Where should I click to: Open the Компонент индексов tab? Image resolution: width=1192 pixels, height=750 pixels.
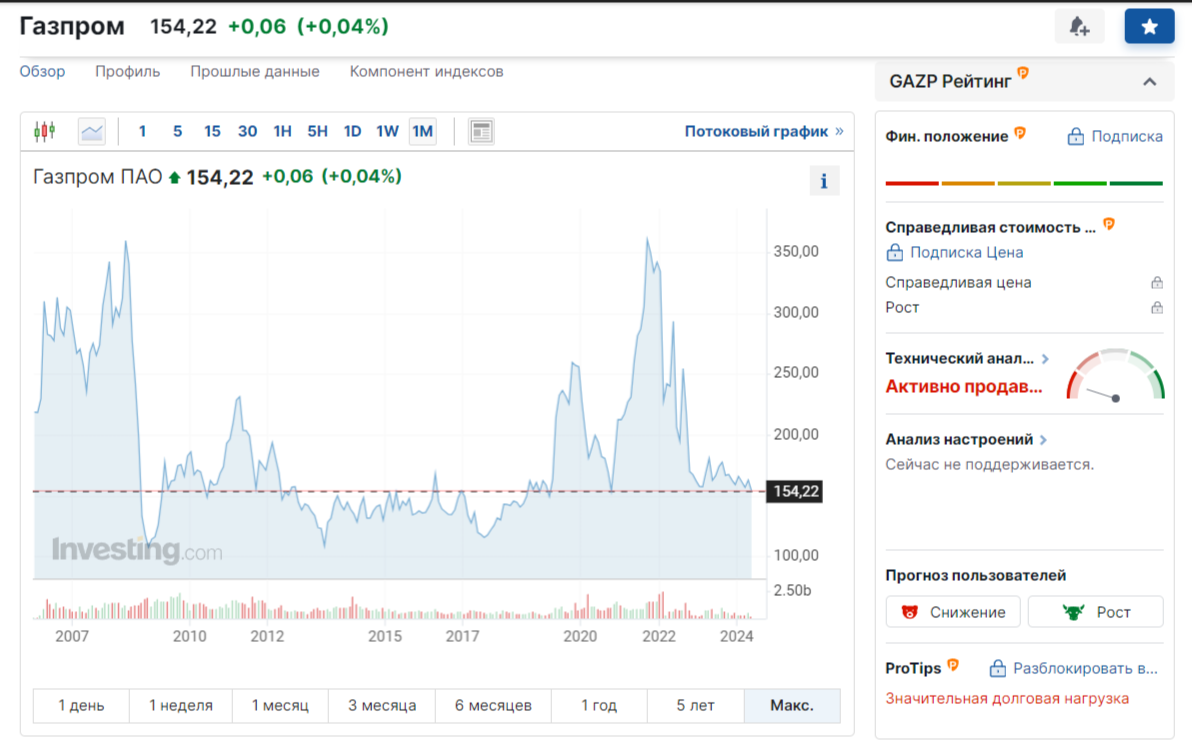[x=426, y=71]
